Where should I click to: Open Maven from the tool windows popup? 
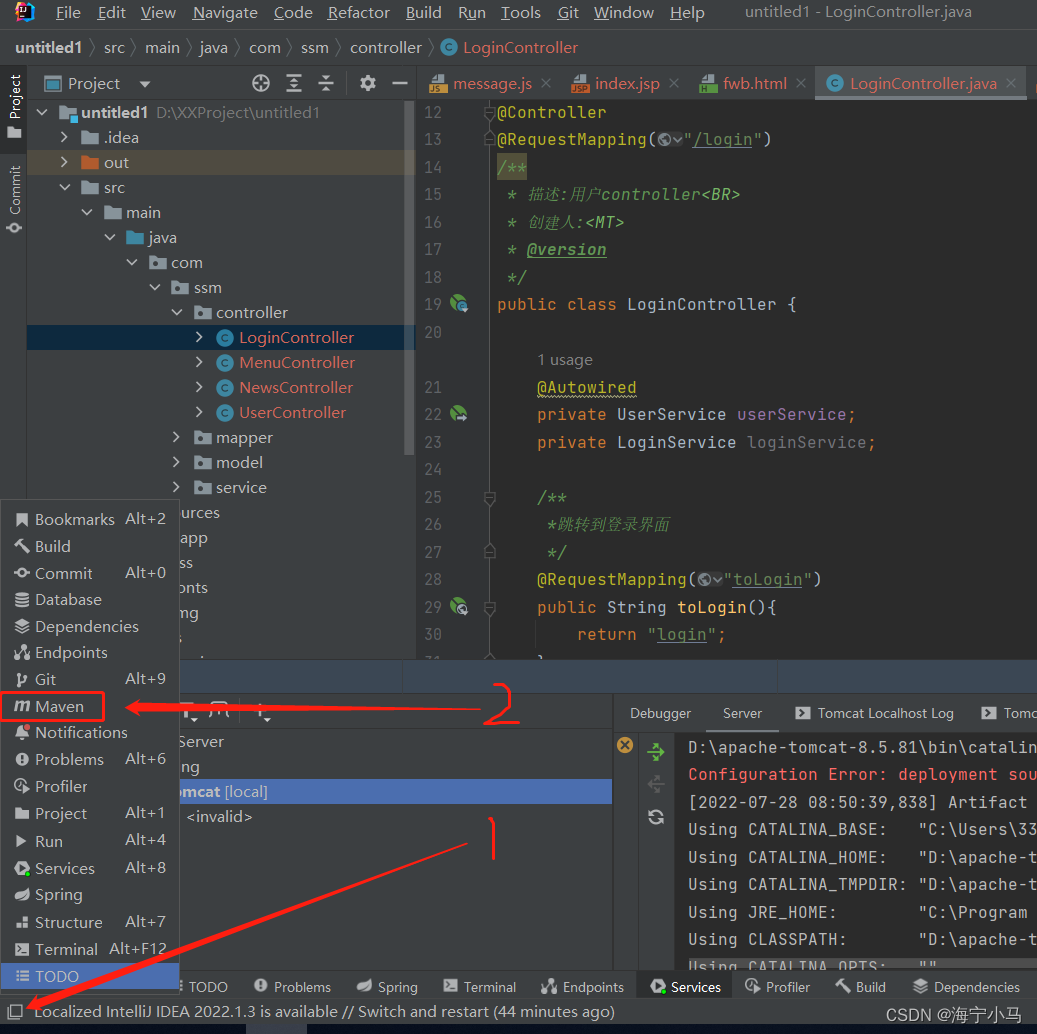(52, 707)
